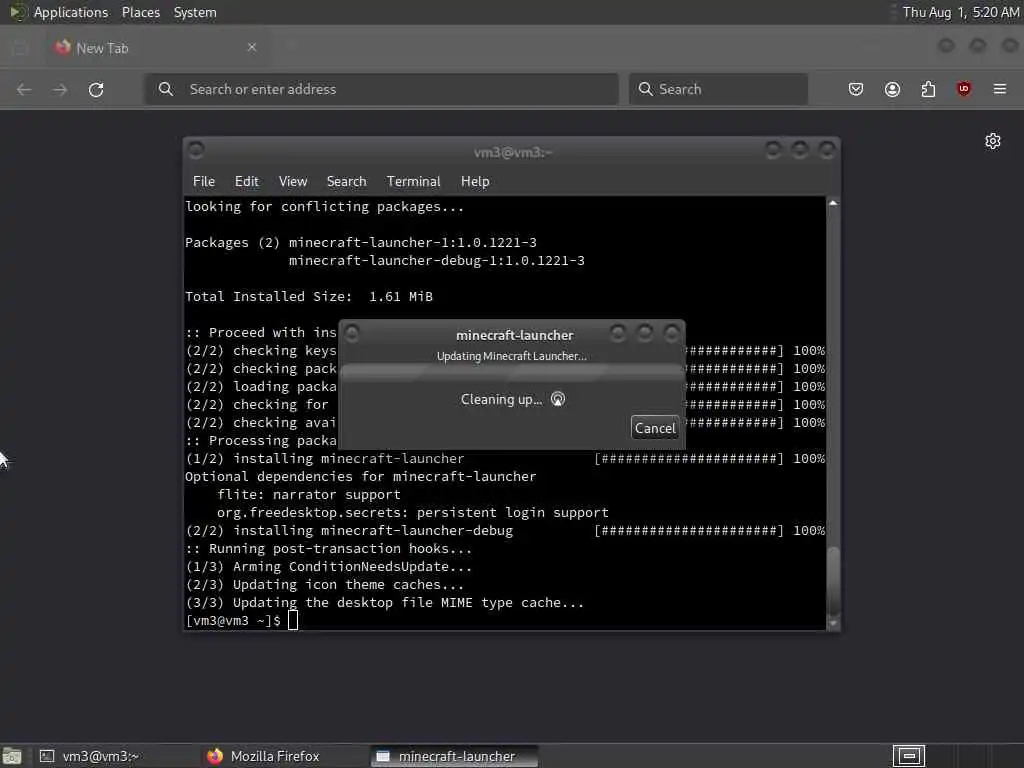
Task: Click the terminal prompt [vm3@vm3 ~]$
Action: pyautogui.click(x=233, y=621)
